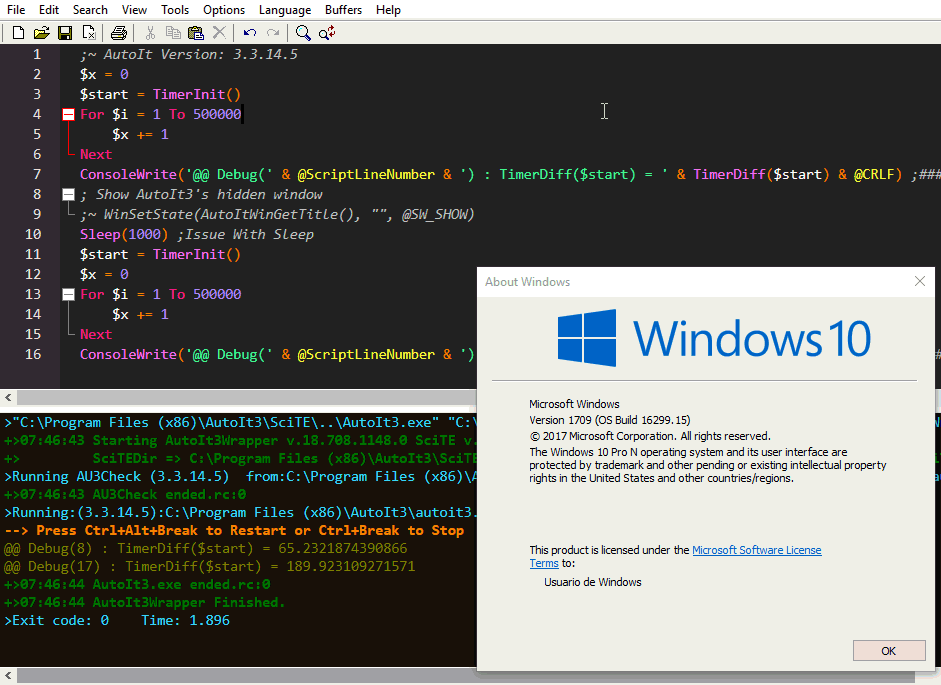Print the script with the printer icon
This screenshot has width=941, height=685.
point(119,32)
